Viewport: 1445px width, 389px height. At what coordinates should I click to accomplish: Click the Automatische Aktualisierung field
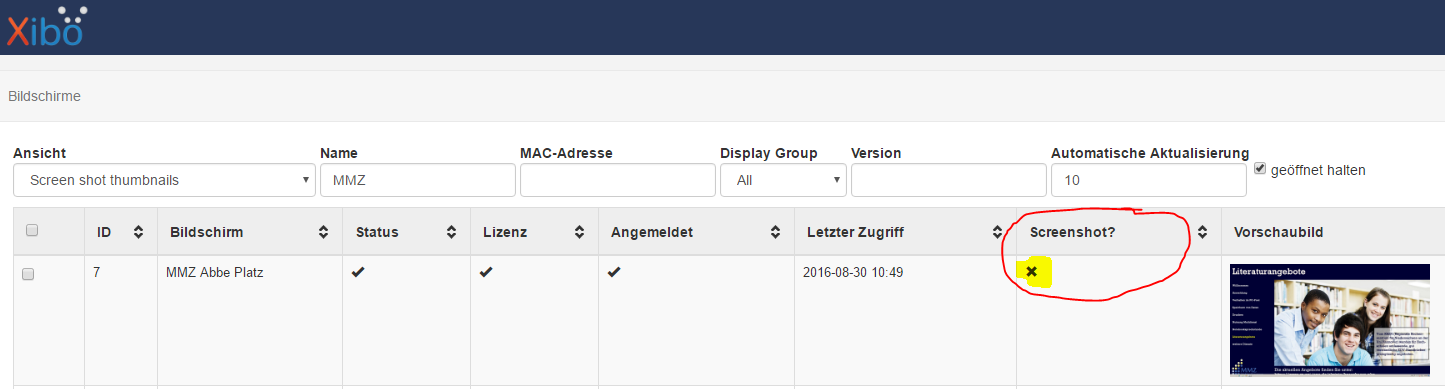point(1149,180)
